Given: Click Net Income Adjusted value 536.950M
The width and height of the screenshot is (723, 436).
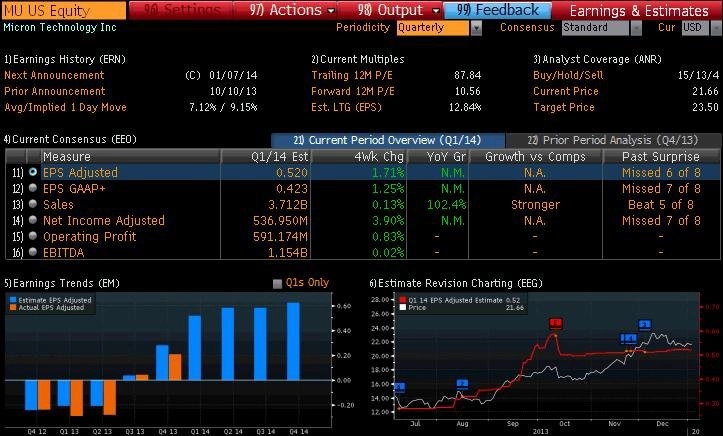Looking at the screenshot, I should 280,220.
